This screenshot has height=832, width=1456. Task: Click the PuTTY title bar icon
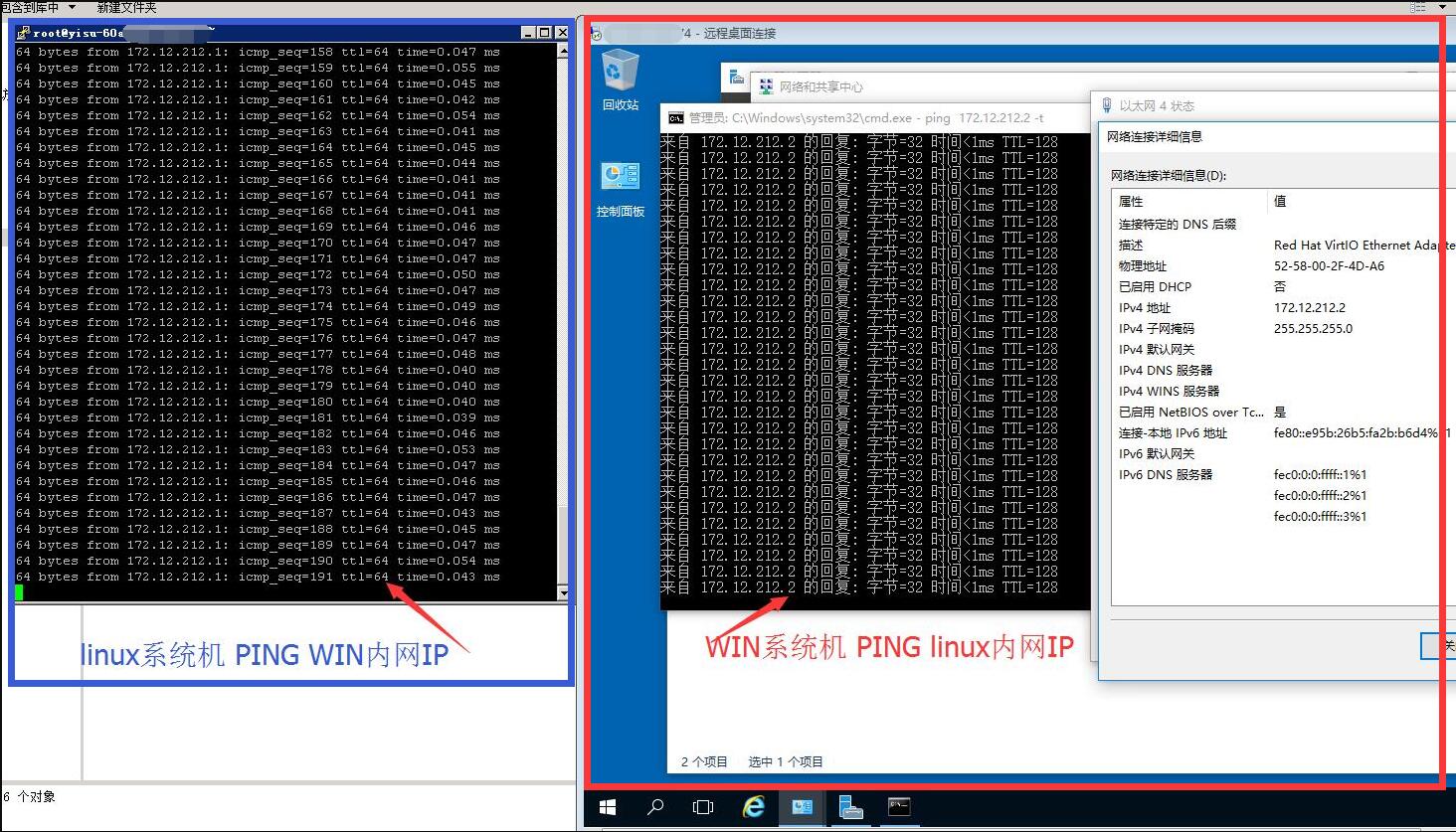(x=23, y=33)
